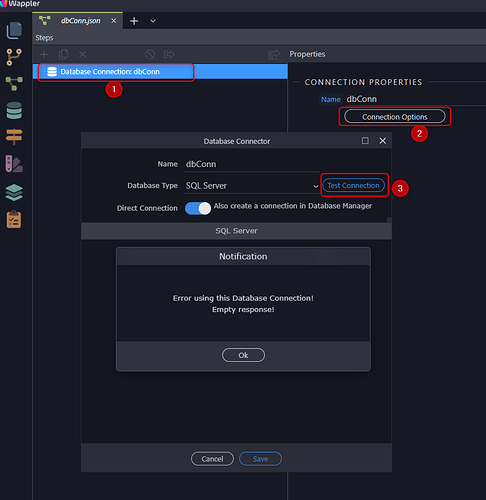Open the Database Manager sidebar icon
Image resolution: width=486 pixels, height=500 pixels.
click(x=14, y=110)
